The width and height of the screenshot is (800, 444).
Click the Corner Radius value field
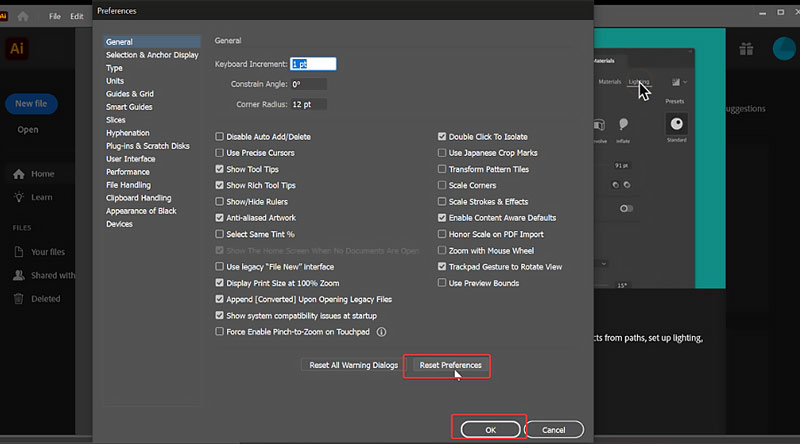click(308, 104)
